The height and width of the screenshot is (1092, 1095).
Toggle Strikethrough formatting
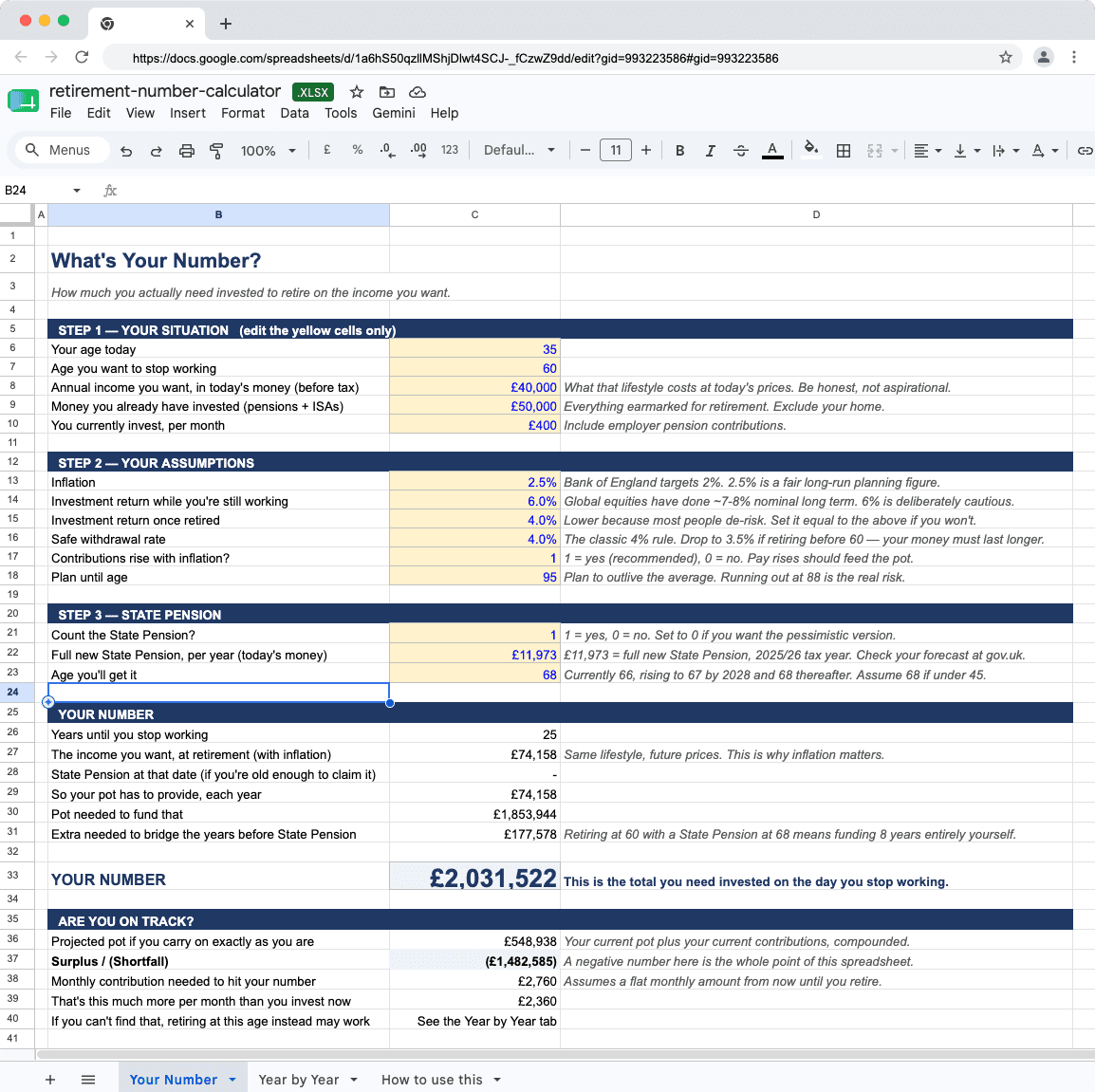[741, 150]
